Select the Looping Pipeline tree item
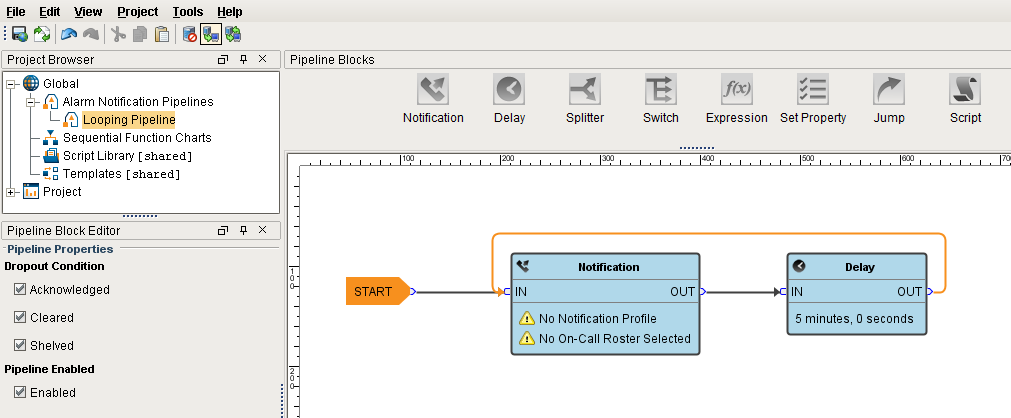The image size is (1011, 418). 129,119
